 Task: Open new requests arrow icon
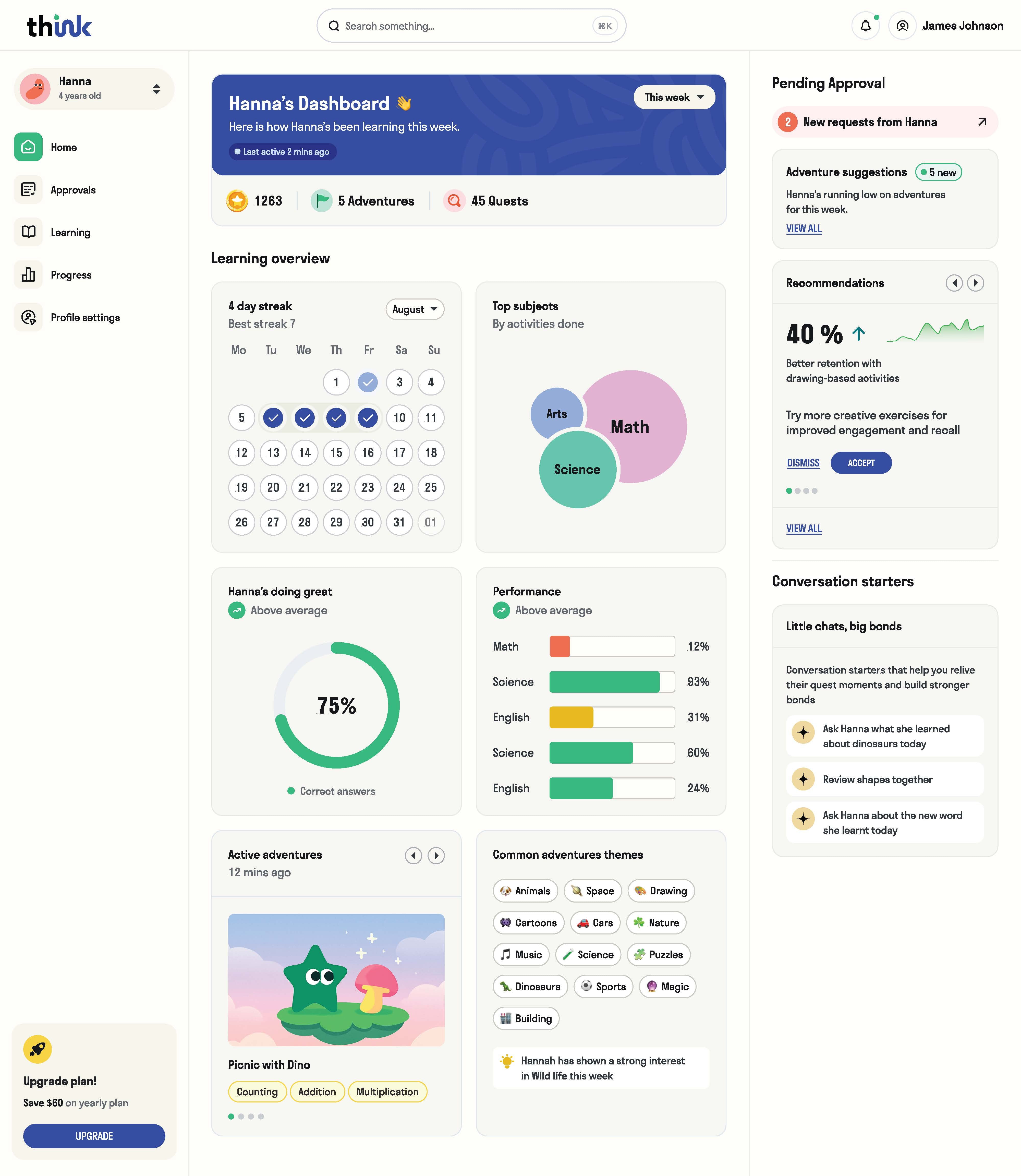point(982,122)
